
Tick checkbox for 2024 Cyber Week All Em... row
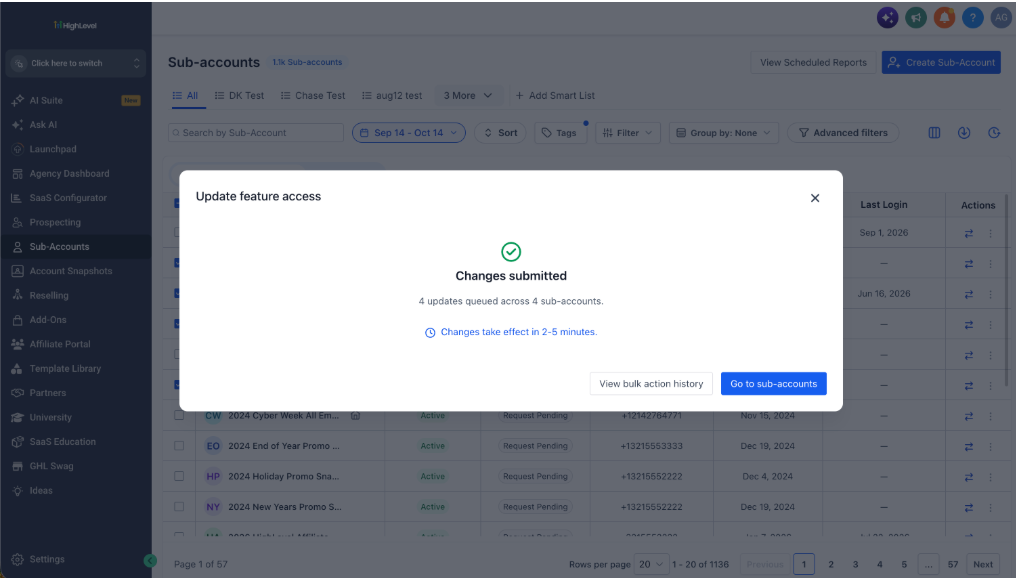179,415
